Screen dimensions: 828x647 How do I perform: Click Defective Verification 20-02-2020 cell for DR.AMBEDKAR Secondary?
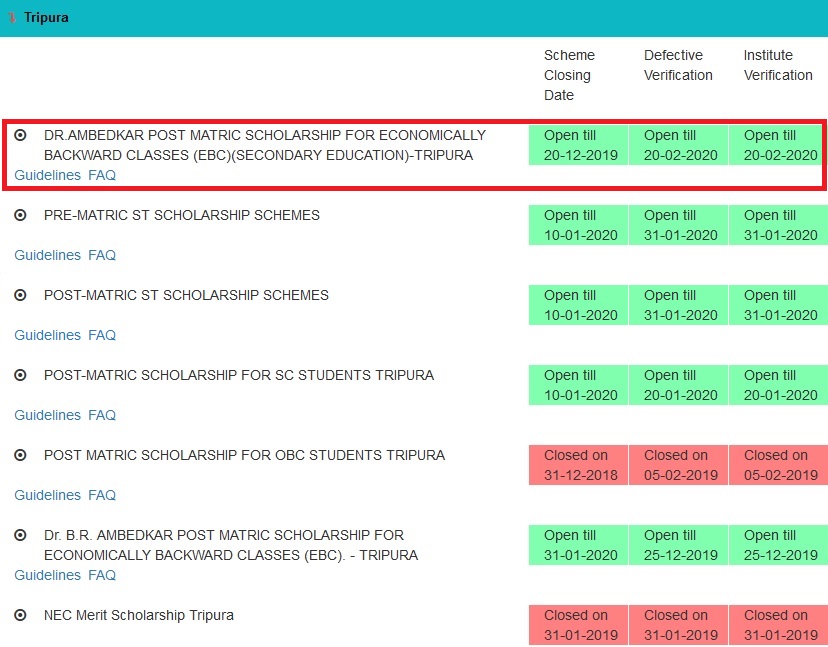point(679,145)
